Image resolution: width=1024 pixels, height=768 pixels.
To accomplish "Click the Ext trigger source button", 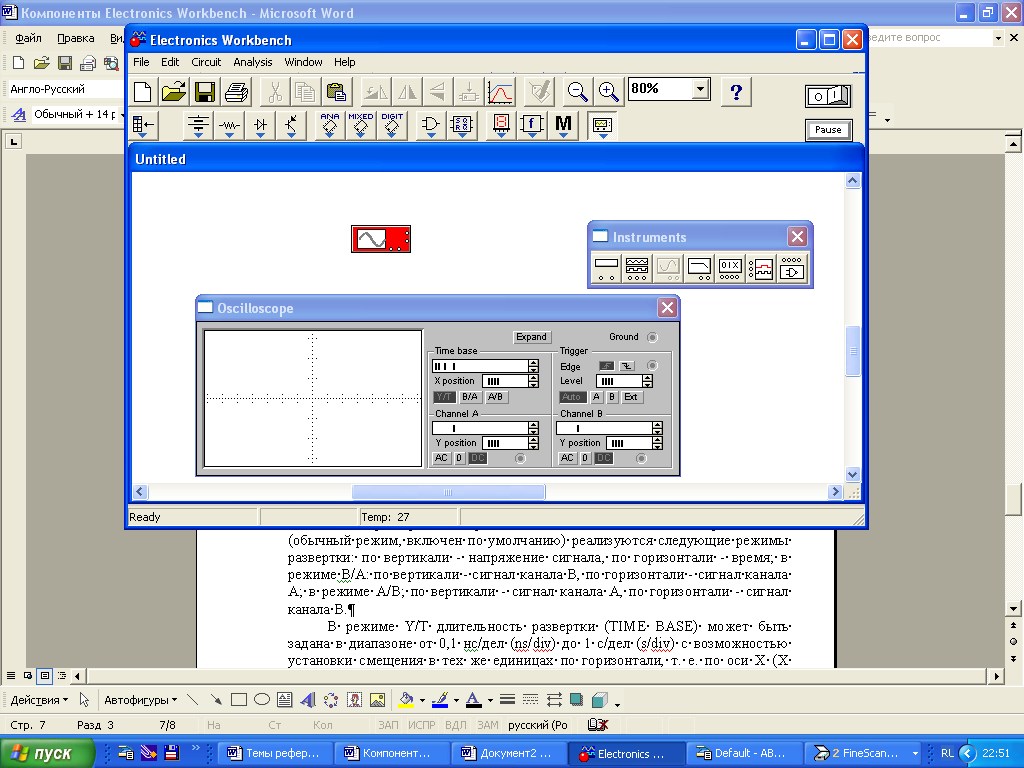I will [631, 396].
